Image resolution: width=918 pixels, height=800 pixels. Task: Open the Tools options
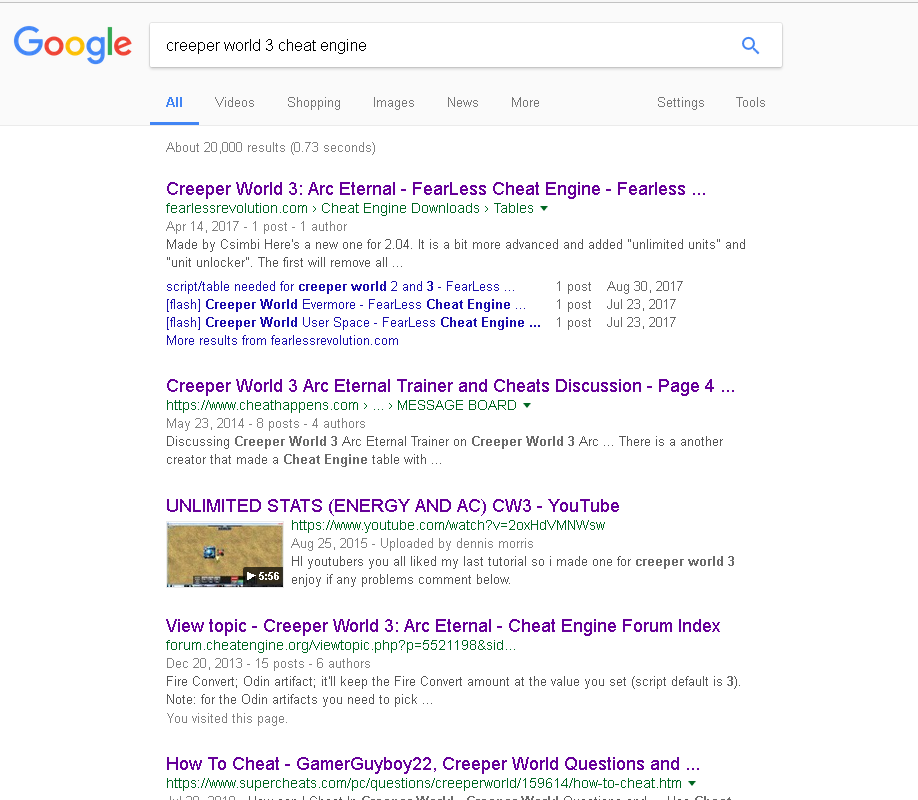click(750, 102)
